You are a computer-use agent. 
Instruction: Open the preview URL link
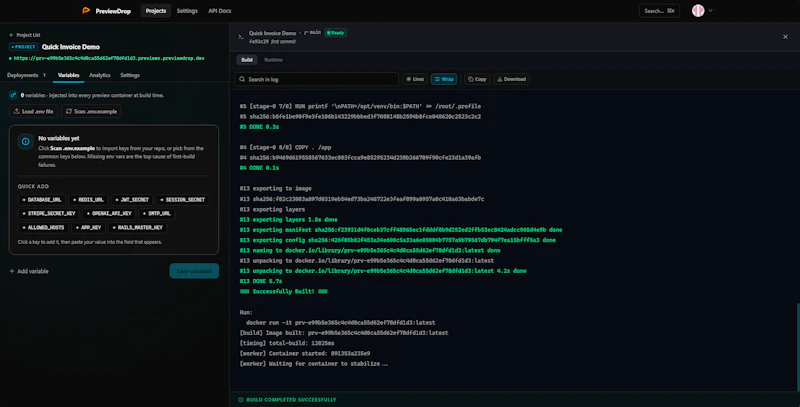click(109, 58)
